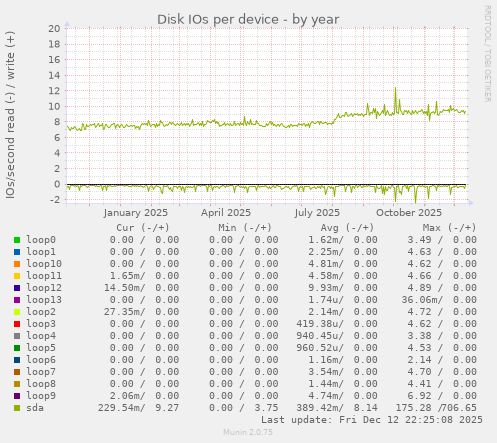Select the sda legend label
Viewport: 497px width, 443px height.
click(35, 408)
